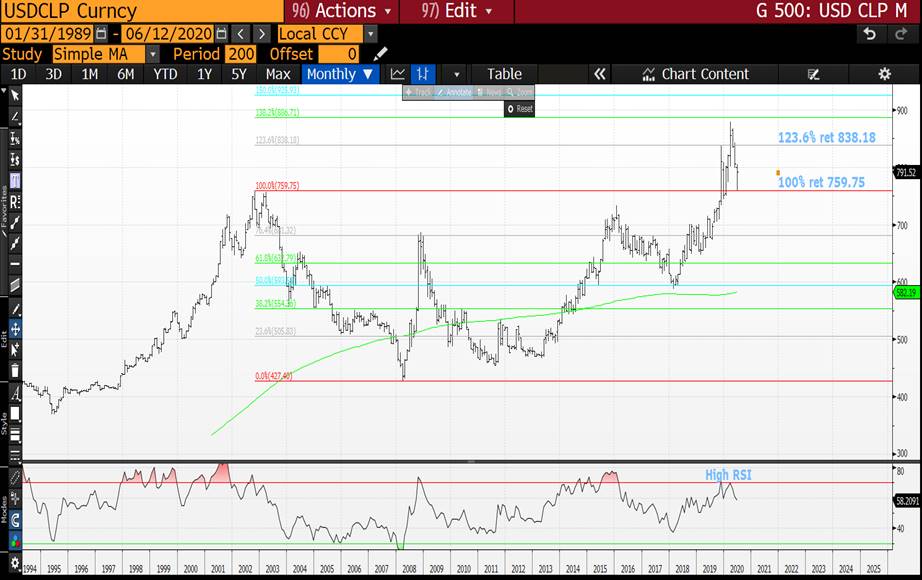Select the arrow pointer tool in left toolbar
The width and height of the screenshot is (922, 580).
coord(14,96)
